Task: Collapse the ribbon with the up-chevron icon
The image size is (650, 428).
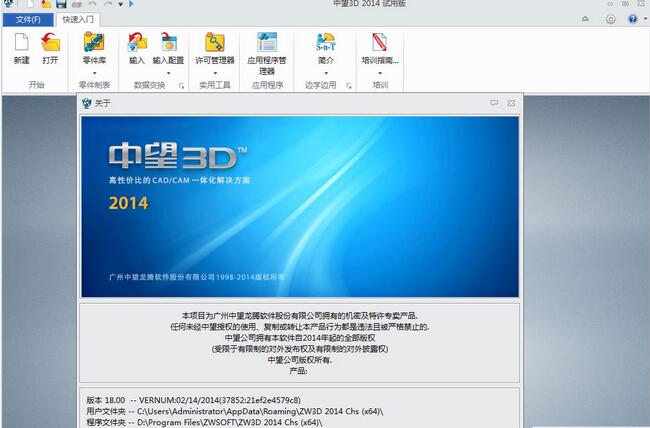Action: [585, 19]
